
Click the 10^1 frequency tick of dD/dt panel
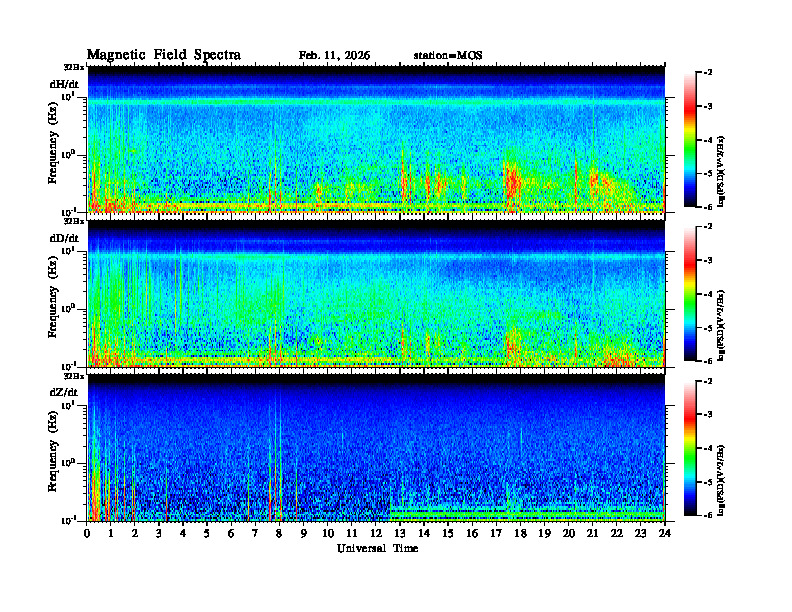click(x=69, y=250)
